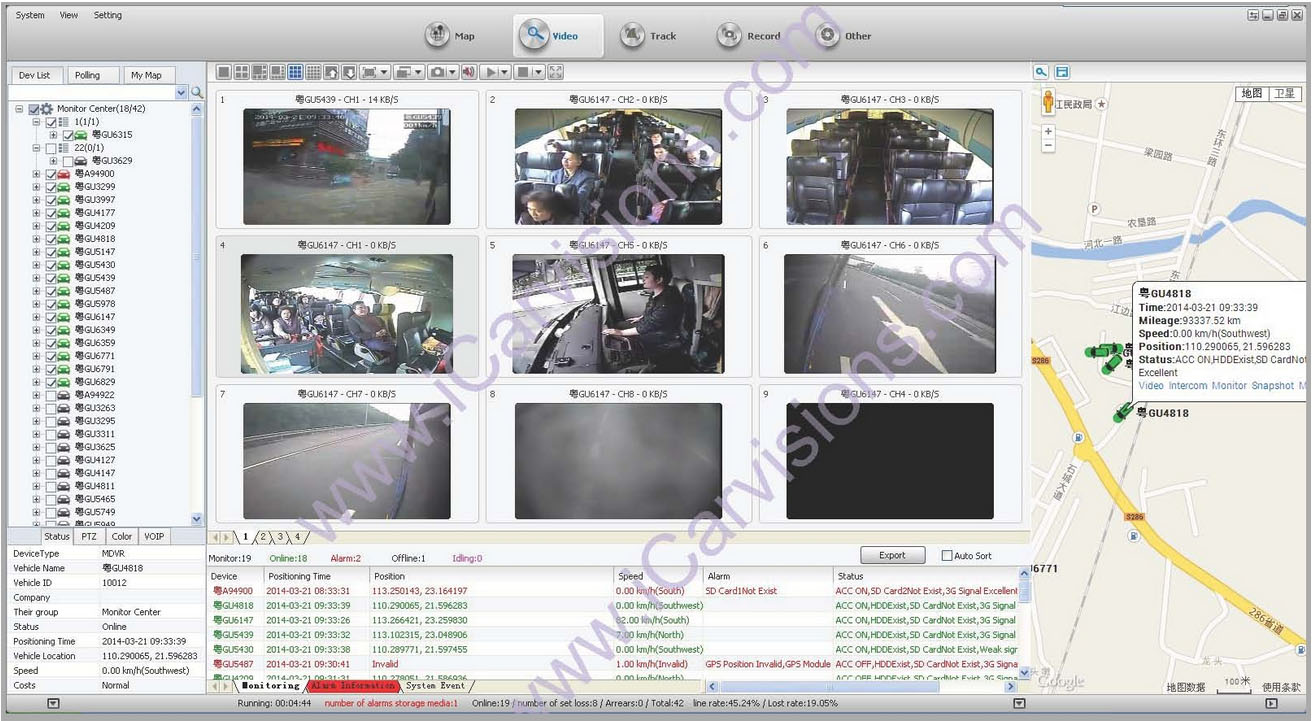
Task: Check the 粤GU3629 vehicle checkbox
Action: point(68,160)
